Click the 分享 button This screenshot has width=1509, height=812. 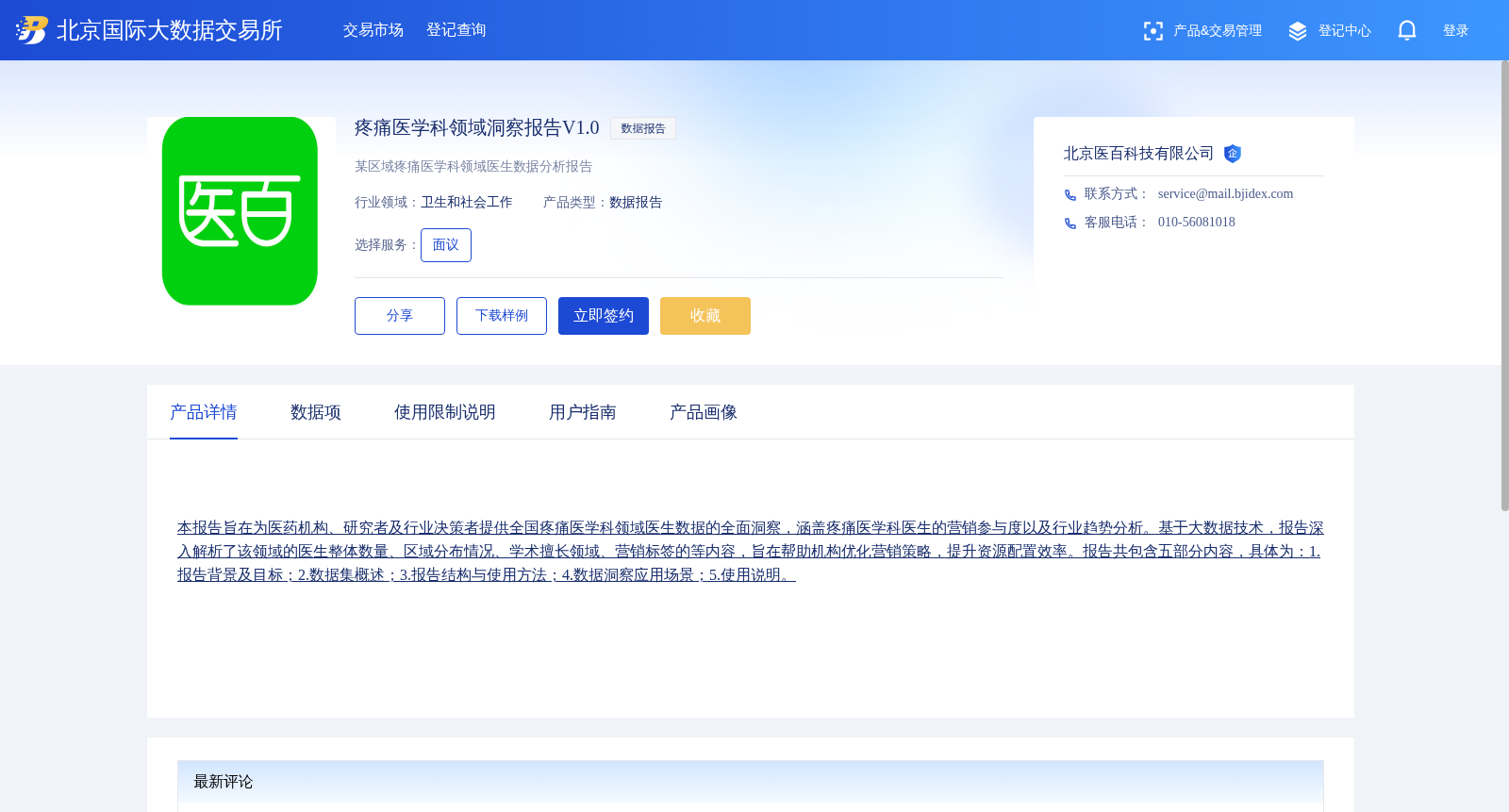point(400,316)
